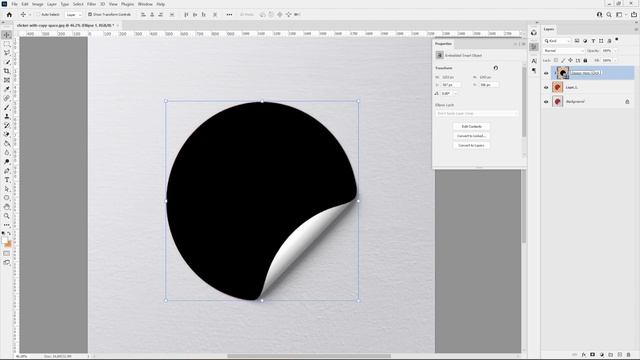This screenshot has width=640, height=360.
Task: Select the Ellipse shape tool
Action: pyautogui.click(x=7, y=198)
